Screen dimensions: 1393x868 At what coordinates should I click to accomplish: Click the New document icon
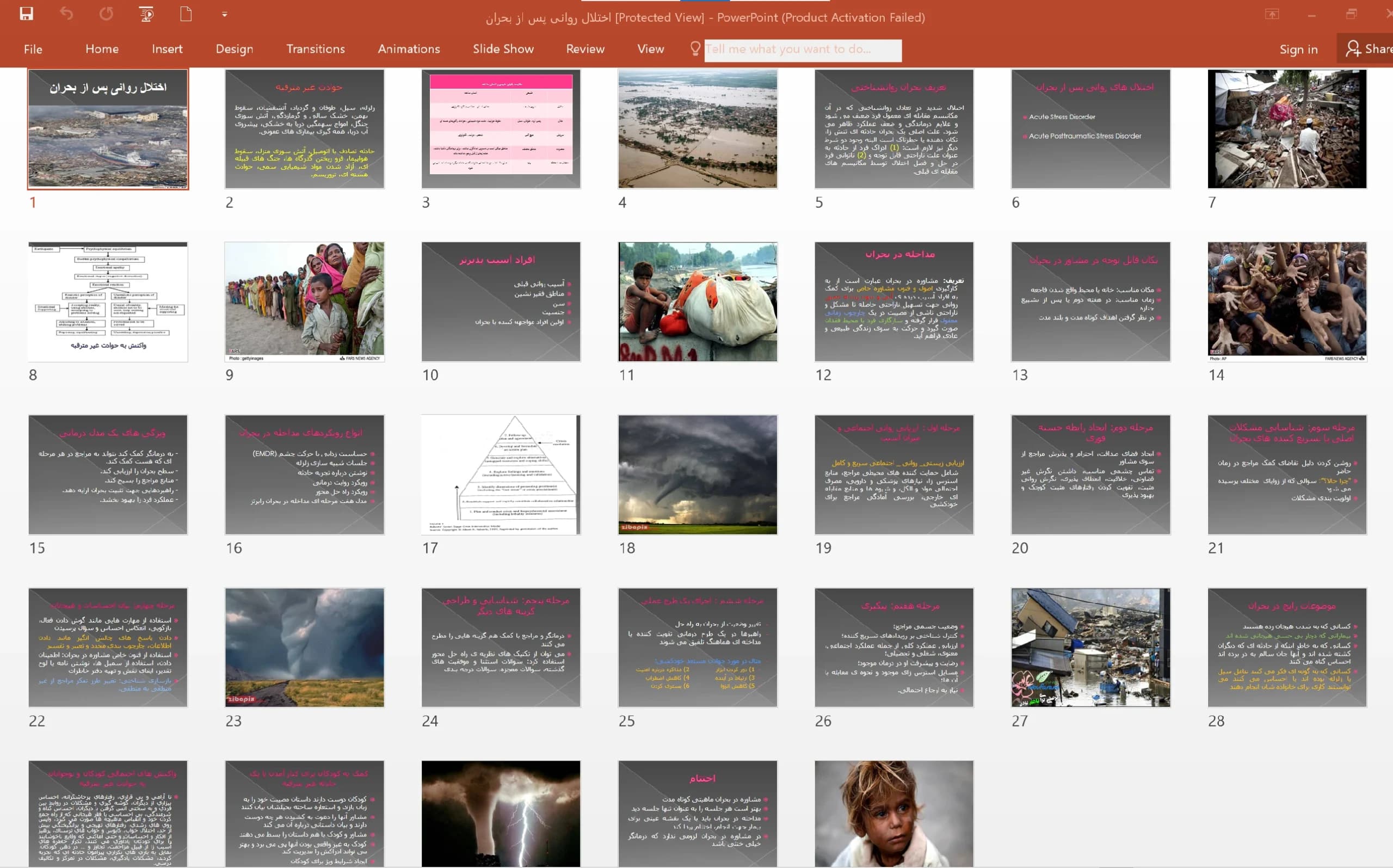point(186,14)
